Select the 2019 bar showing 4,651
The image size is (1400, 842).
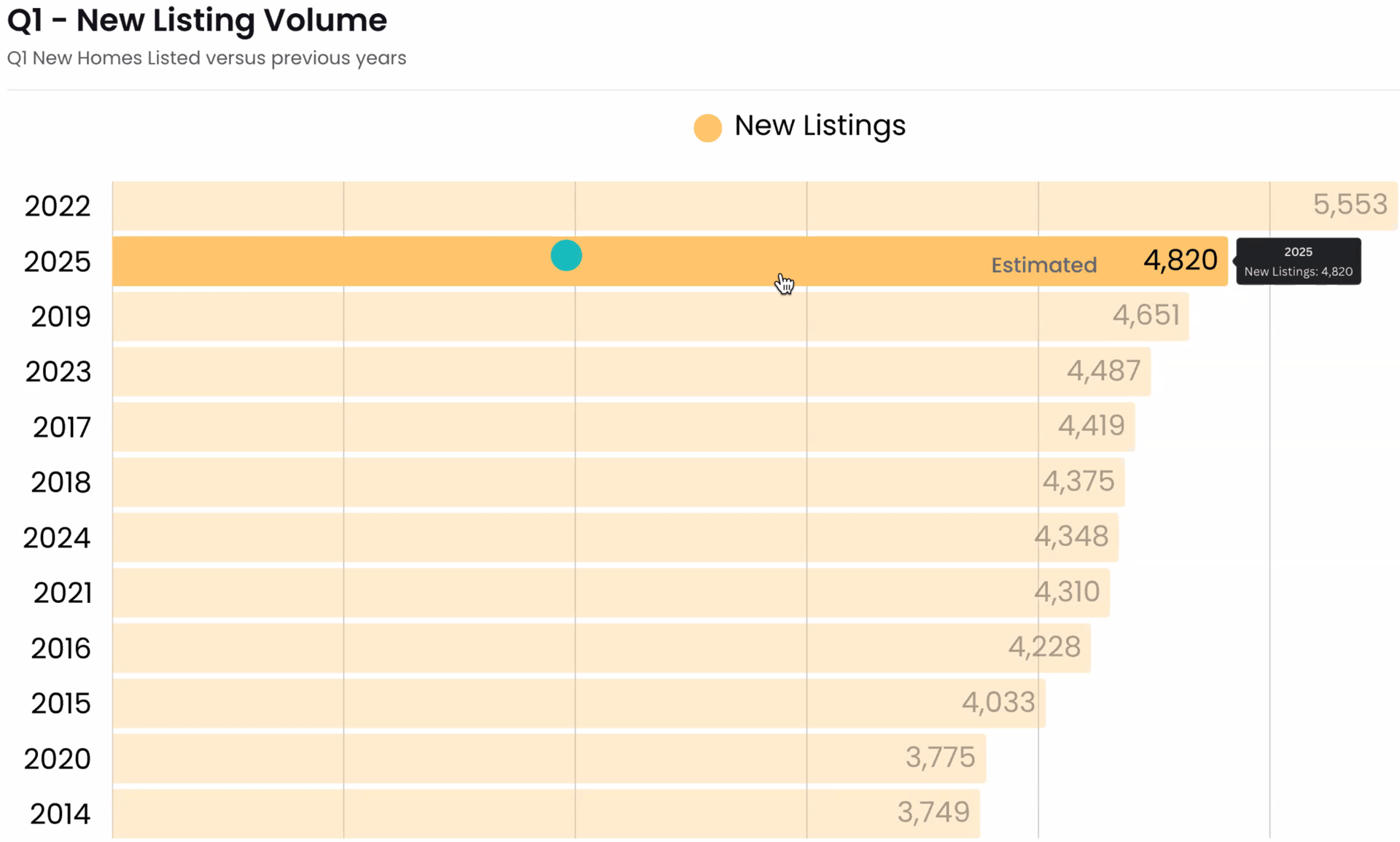(x=649, y=316)
